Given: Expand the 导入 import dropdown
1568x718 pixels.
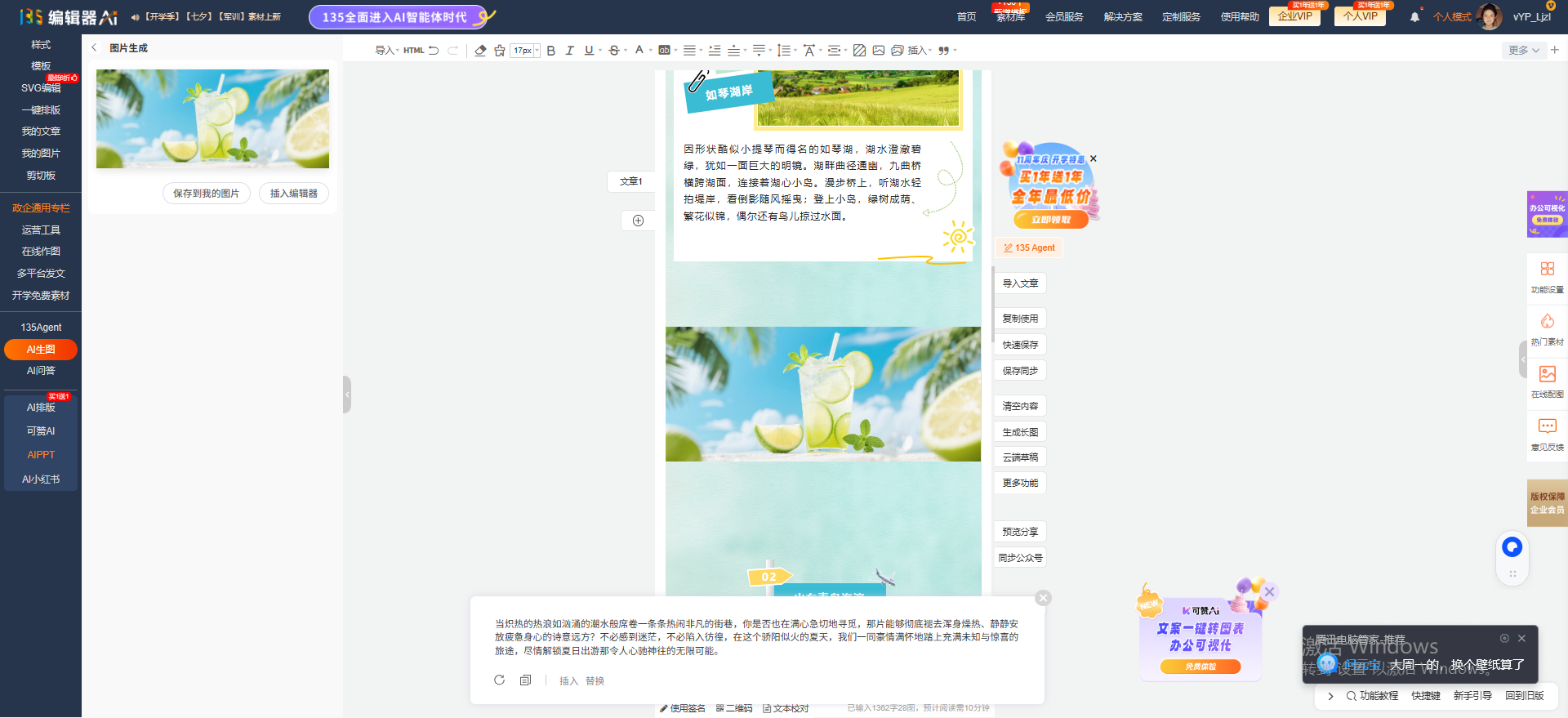Looking at the screenshot, I should [x=386, y=51].
